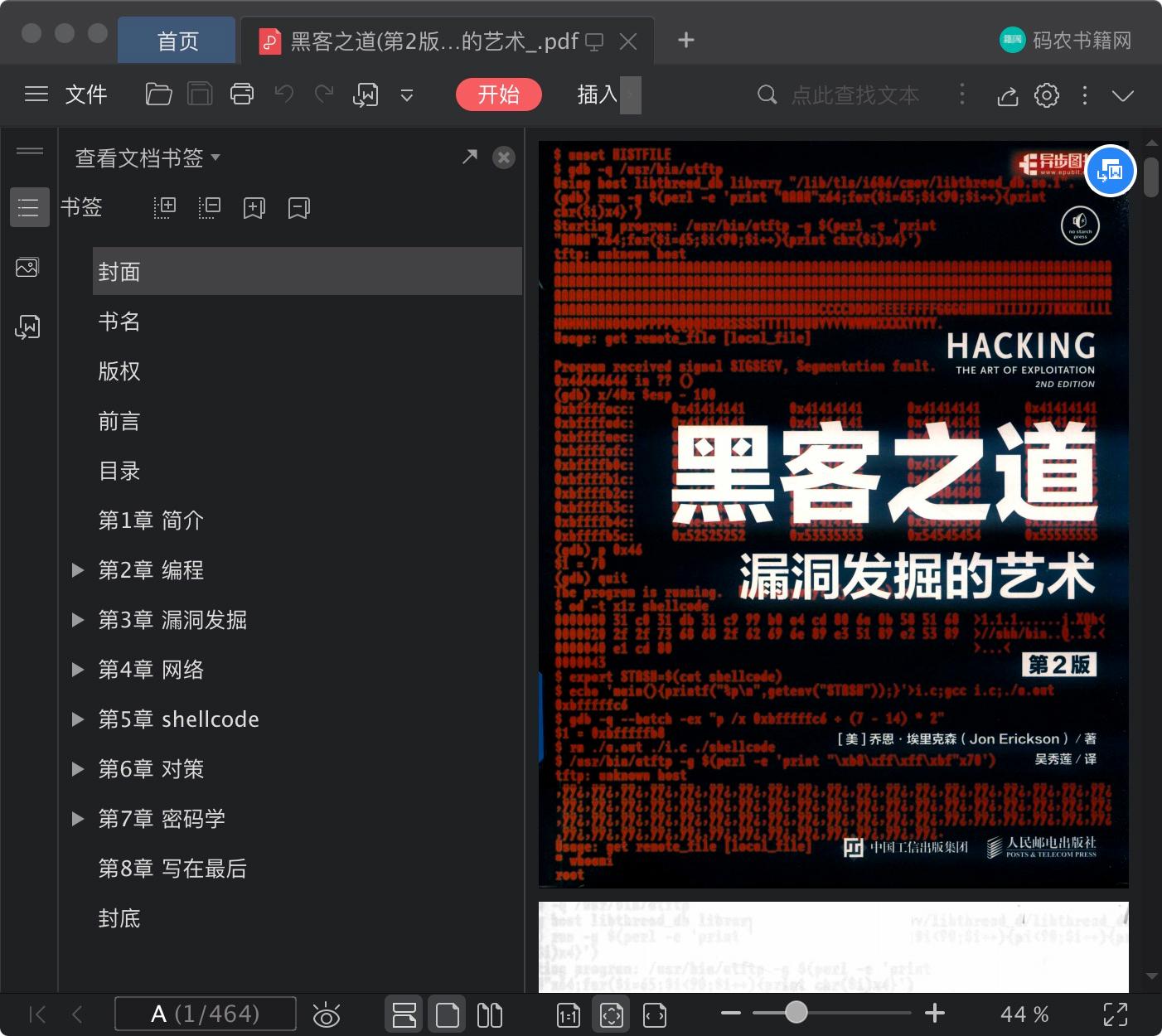Open the 查看文档书签 dropdown

[148, 157]
